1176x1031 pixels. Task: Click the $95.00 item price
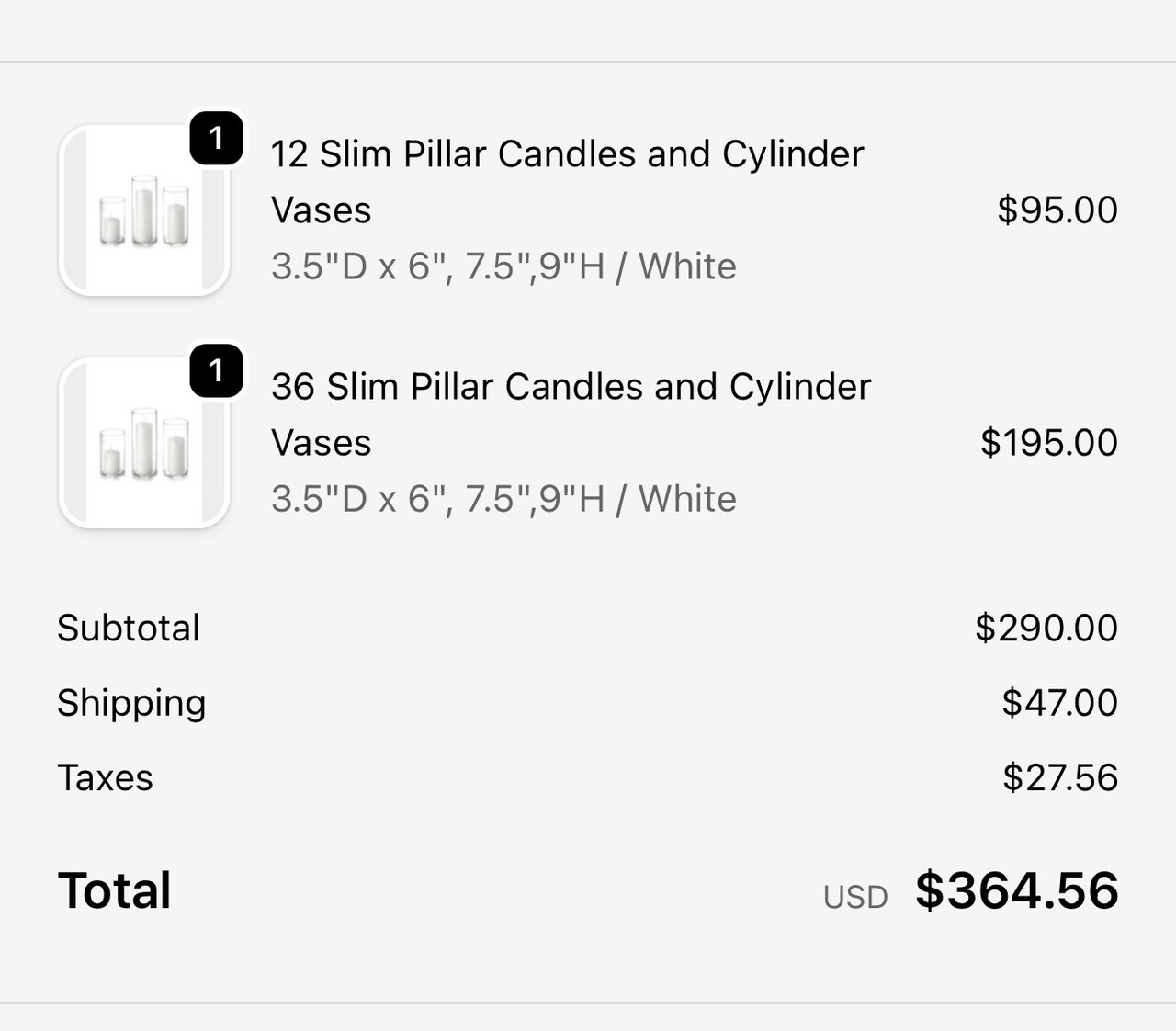[1057, 210]
